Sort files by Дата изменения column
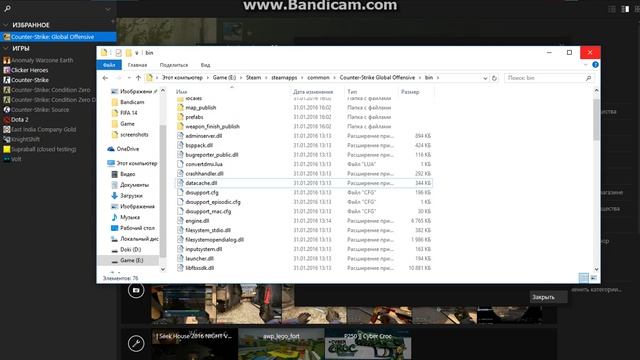This screenshot has height=360, width=640. click(x=313, y=92)
